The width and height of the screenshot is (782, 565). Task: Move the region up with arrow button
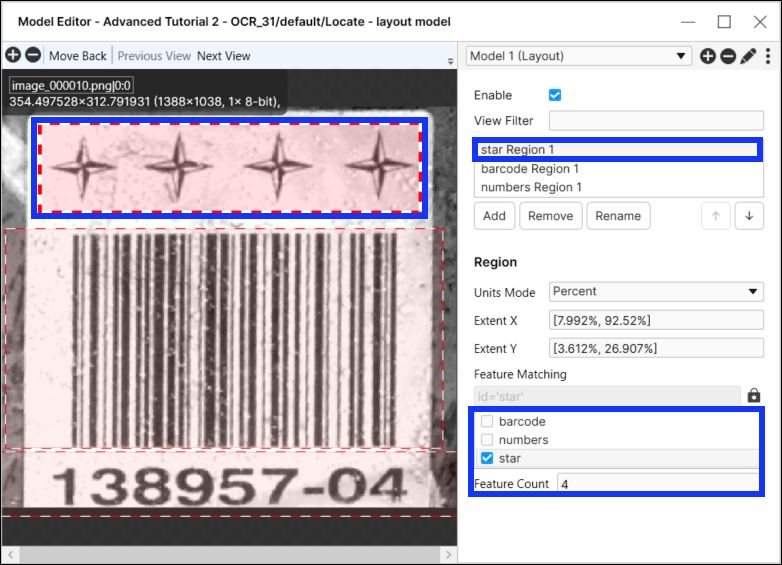coord(715,216)
